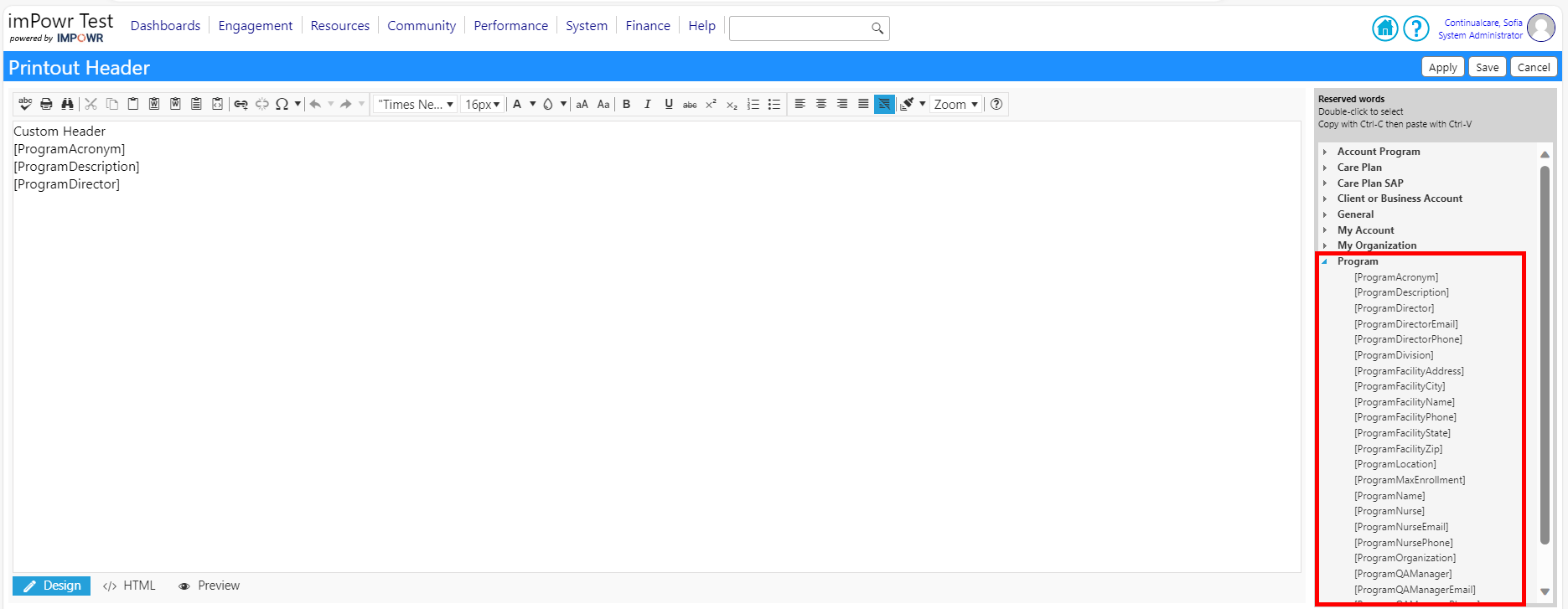Undo the last edit
This screenshot has height=609, width=1568.
(315, 104)
